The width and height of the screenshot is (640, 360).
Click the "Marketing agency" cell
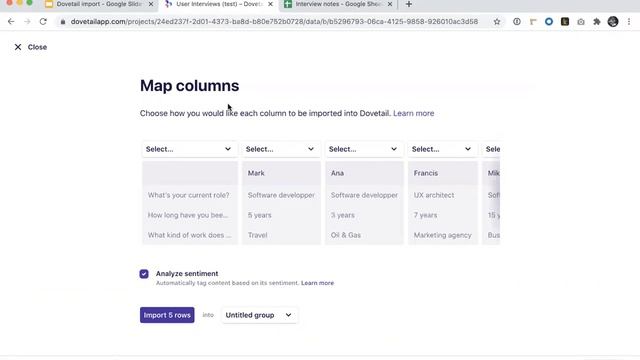pyautogui.click(x=442, y=235)
